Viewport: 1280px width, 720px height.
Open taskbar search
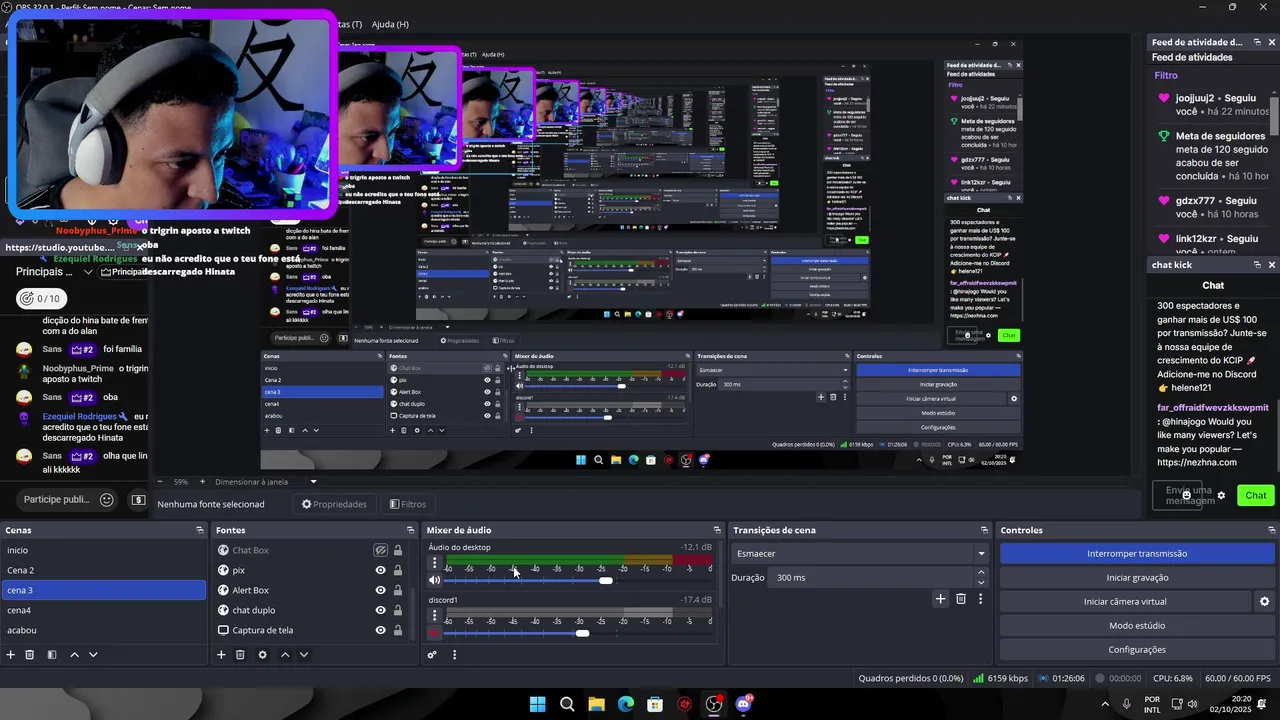pos(567,704)
